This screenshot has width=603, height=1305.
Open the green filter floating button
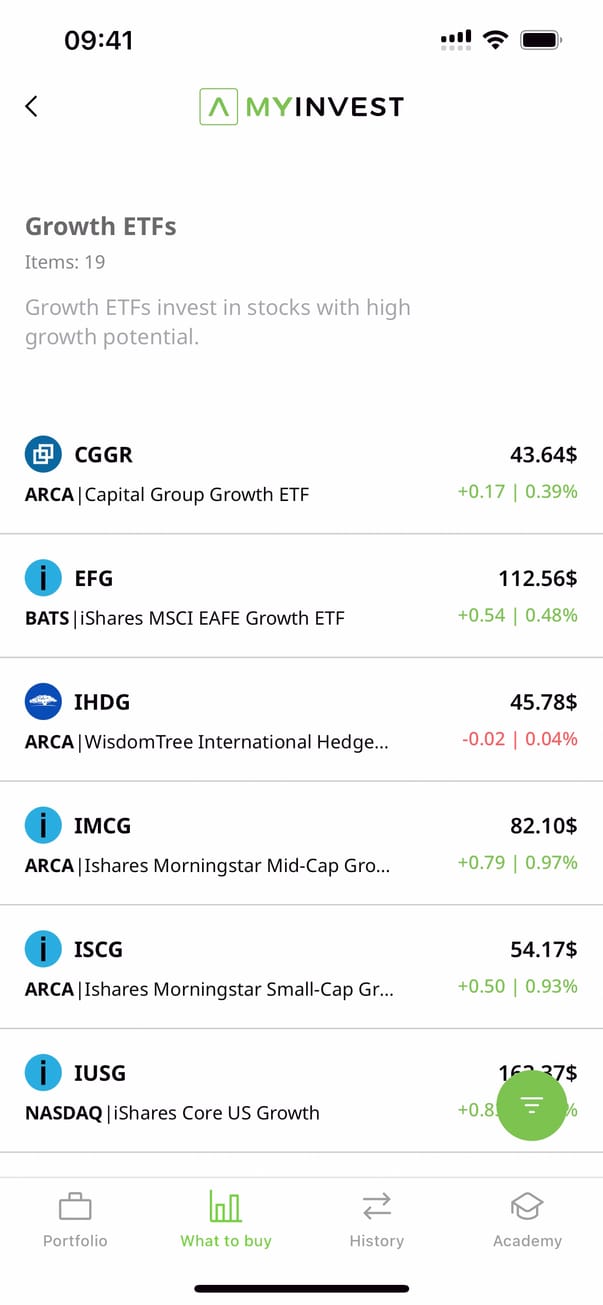click(531, 1104)
